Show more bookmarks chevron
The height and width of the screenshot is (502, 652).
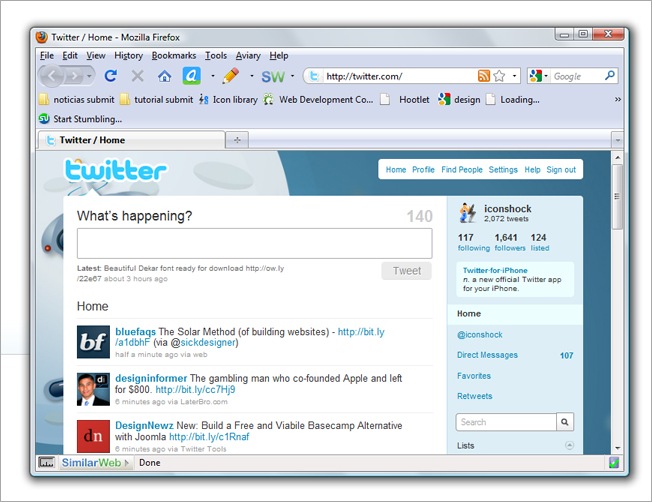617,99
